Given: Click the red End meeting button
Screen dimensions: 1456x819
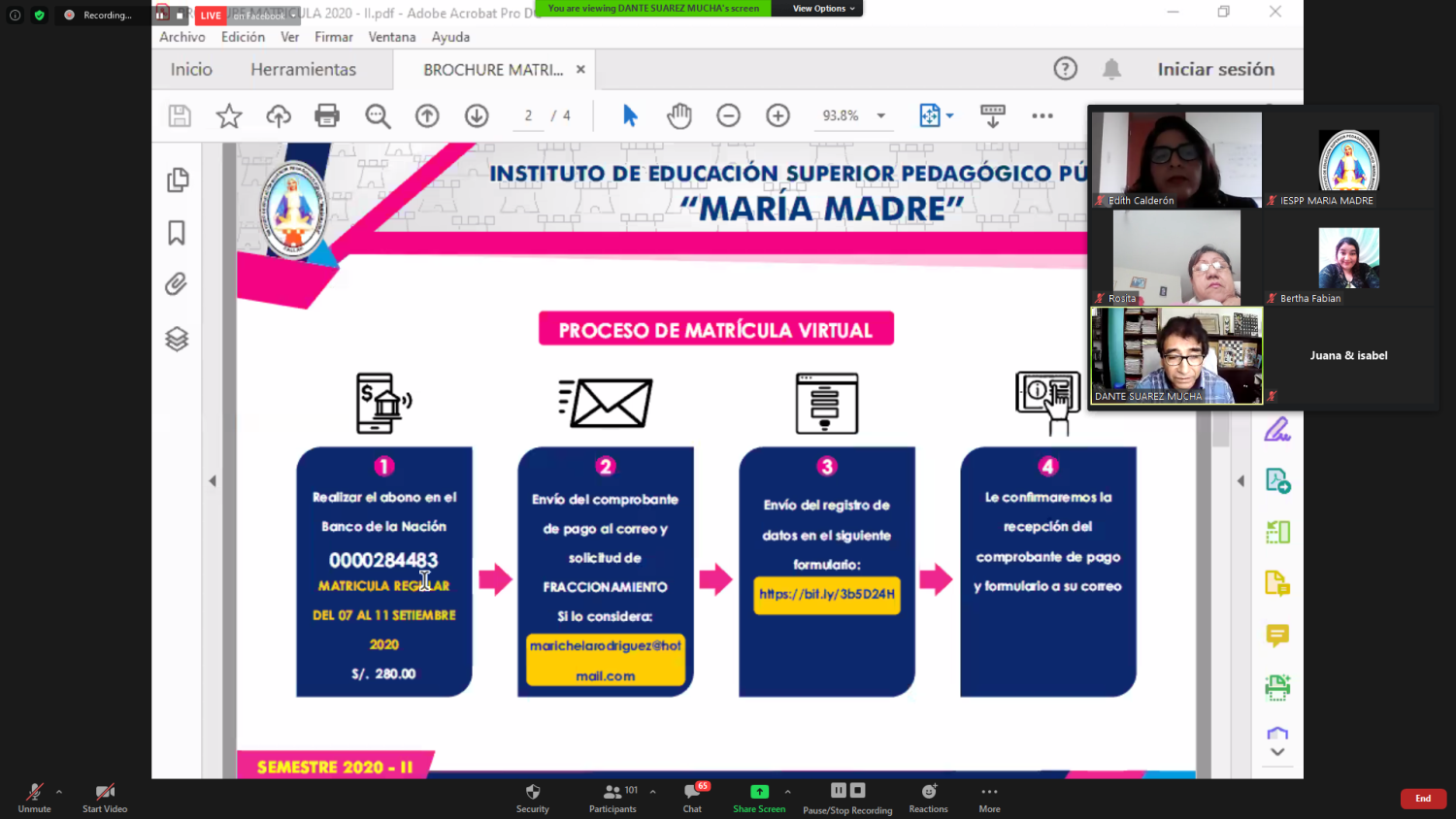Looking at the screenshot, I should (1422, 799).
